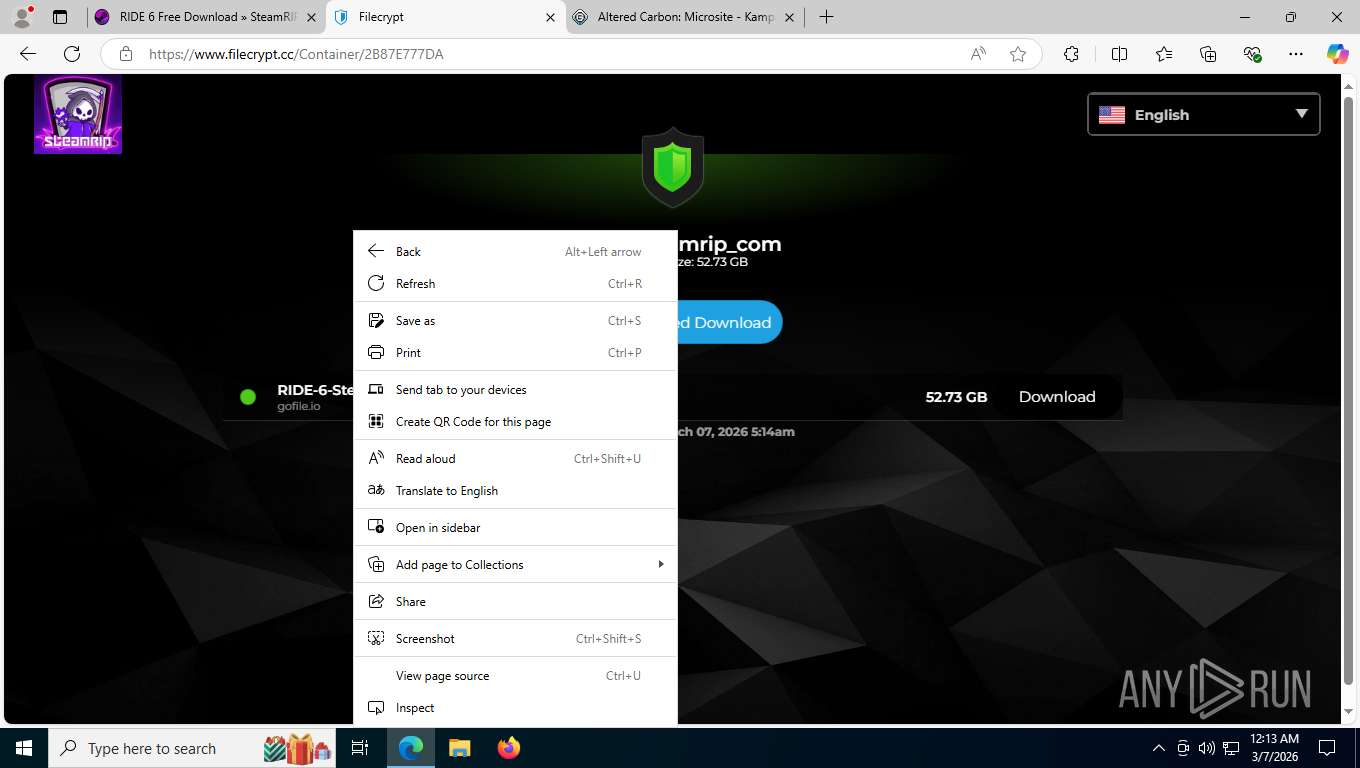Click the SteamRip logo
Viewport: 1360px width, 768px height.
coord(78,114)
